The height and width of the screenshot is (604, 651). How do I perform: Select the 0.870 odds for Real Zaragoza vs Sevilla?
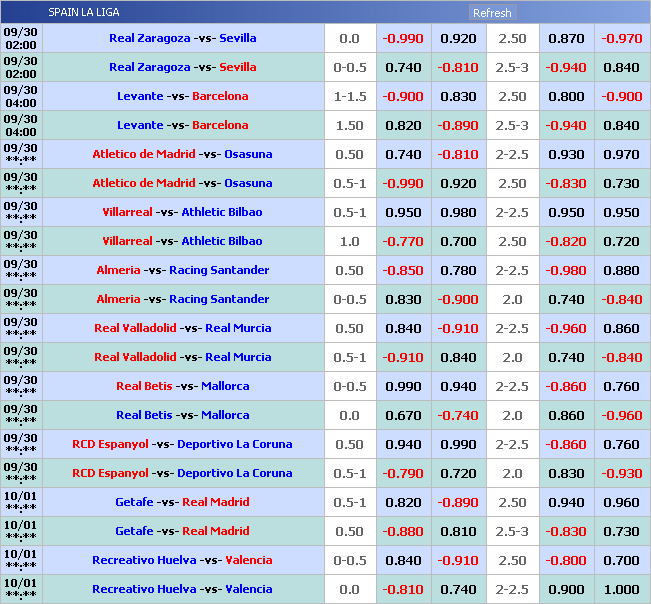[x=566, y=38]
